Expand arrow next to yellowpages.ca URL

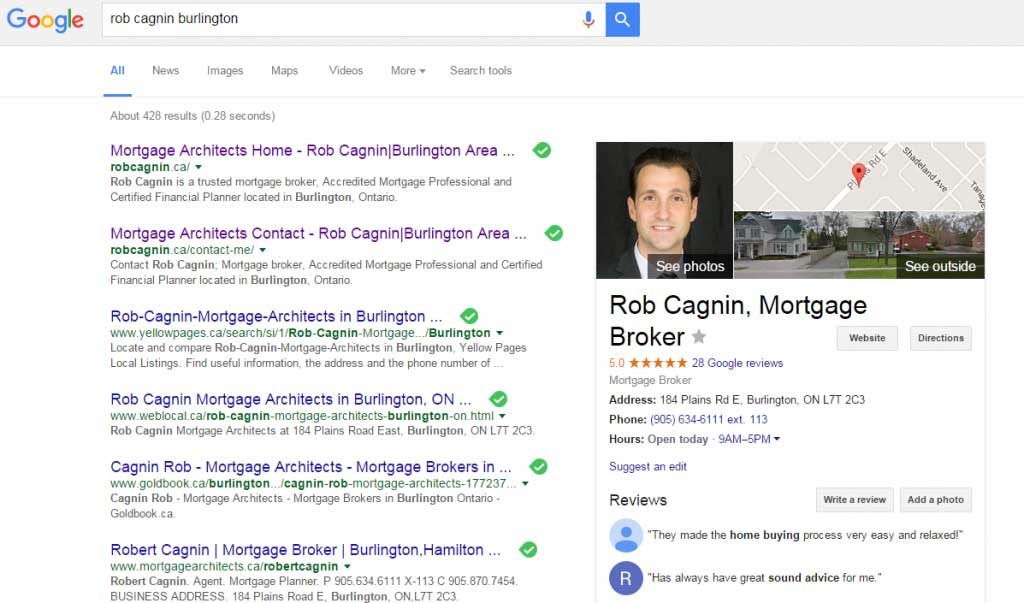[x=500, y=333]
